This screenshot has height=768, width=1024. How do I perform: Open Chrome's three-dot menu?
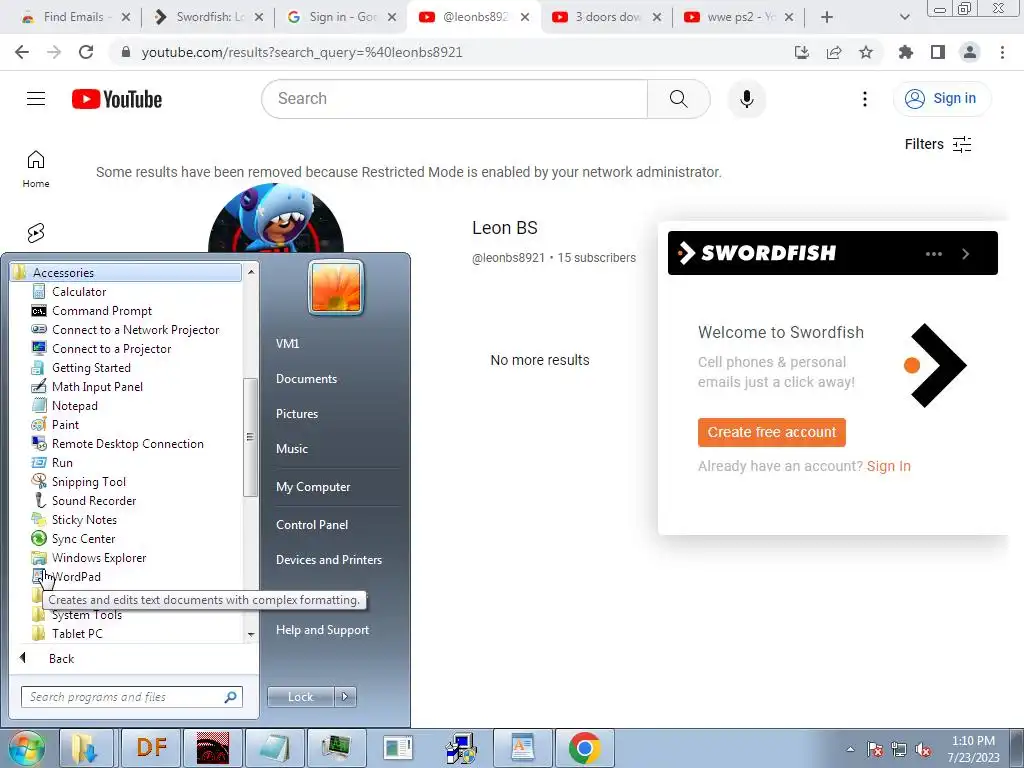(x=1002, y=52)
